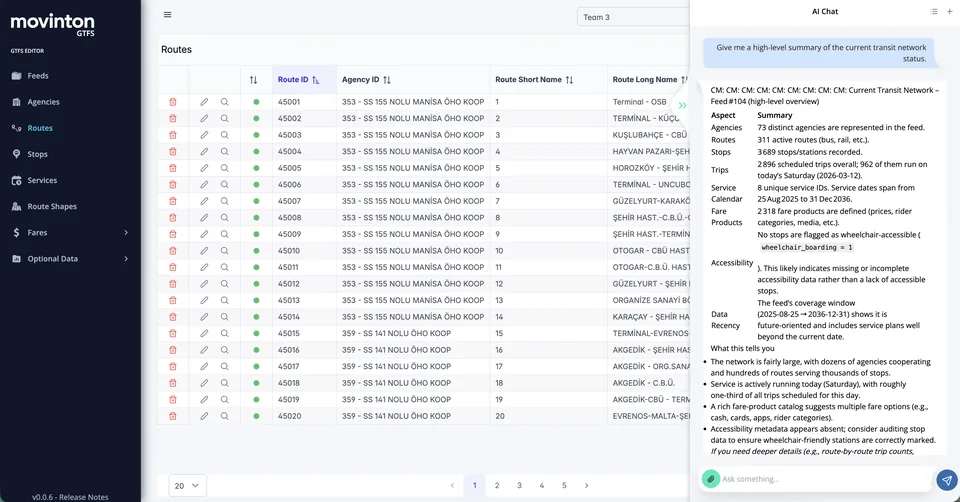View route 45013 with magnifier icon
The width and height of the screenshot is (960, 502).
tap(225, 301)
